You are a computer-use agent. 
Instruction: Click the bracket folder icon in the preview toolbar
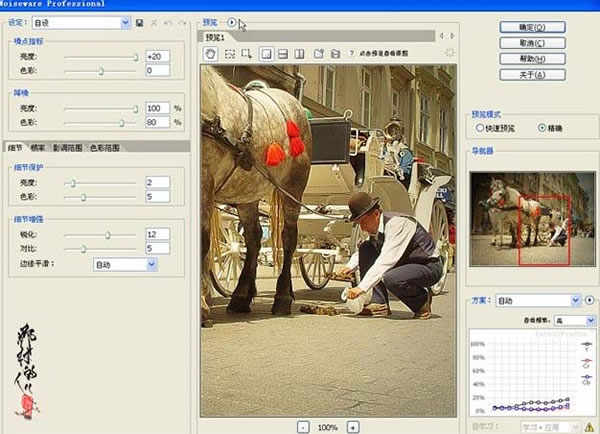pos(335,54)
